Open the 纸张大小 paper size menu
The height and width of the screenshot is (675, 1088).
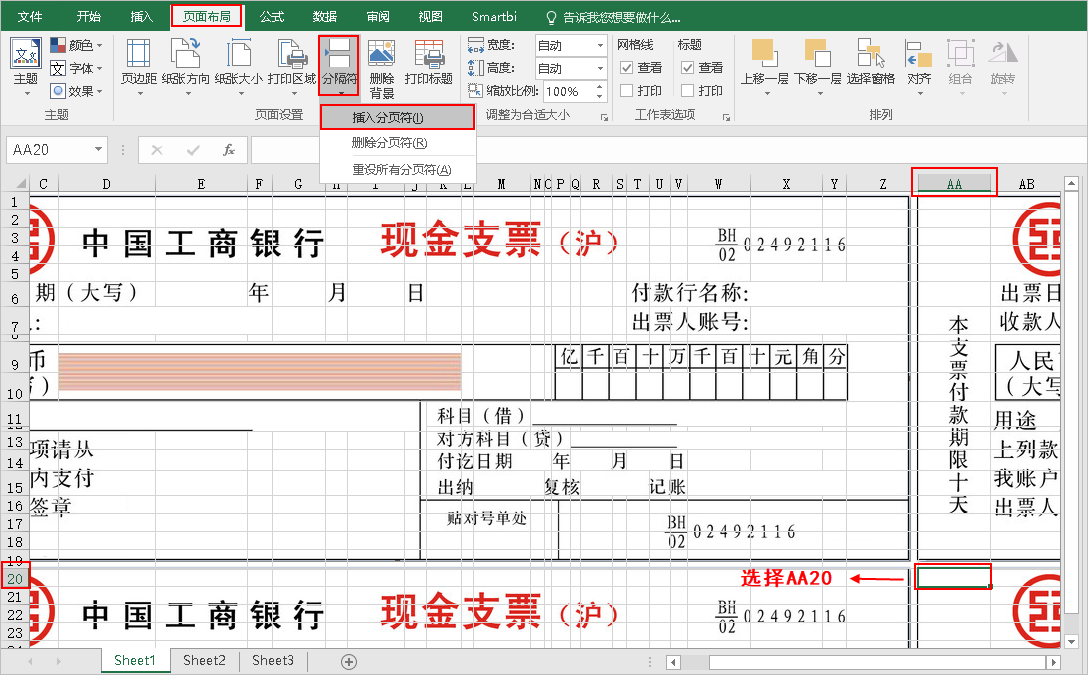coord(238,66)
